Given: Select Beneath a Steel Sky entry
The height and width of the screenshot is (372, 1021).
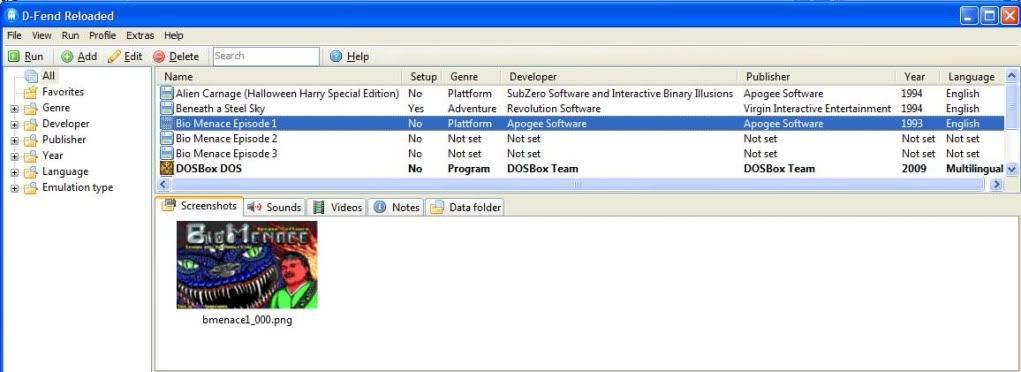Looking at the screenshot, I should (220, 108).
